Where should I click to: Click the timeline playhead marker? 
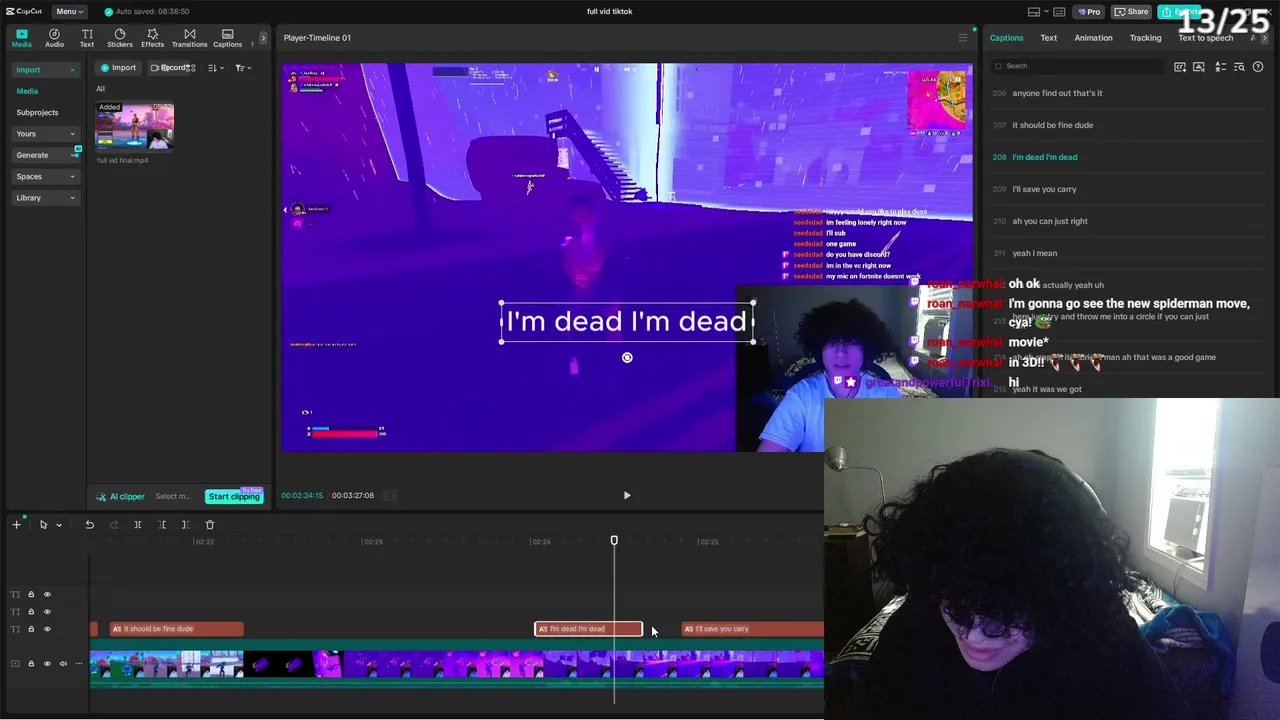coord(614,541)
